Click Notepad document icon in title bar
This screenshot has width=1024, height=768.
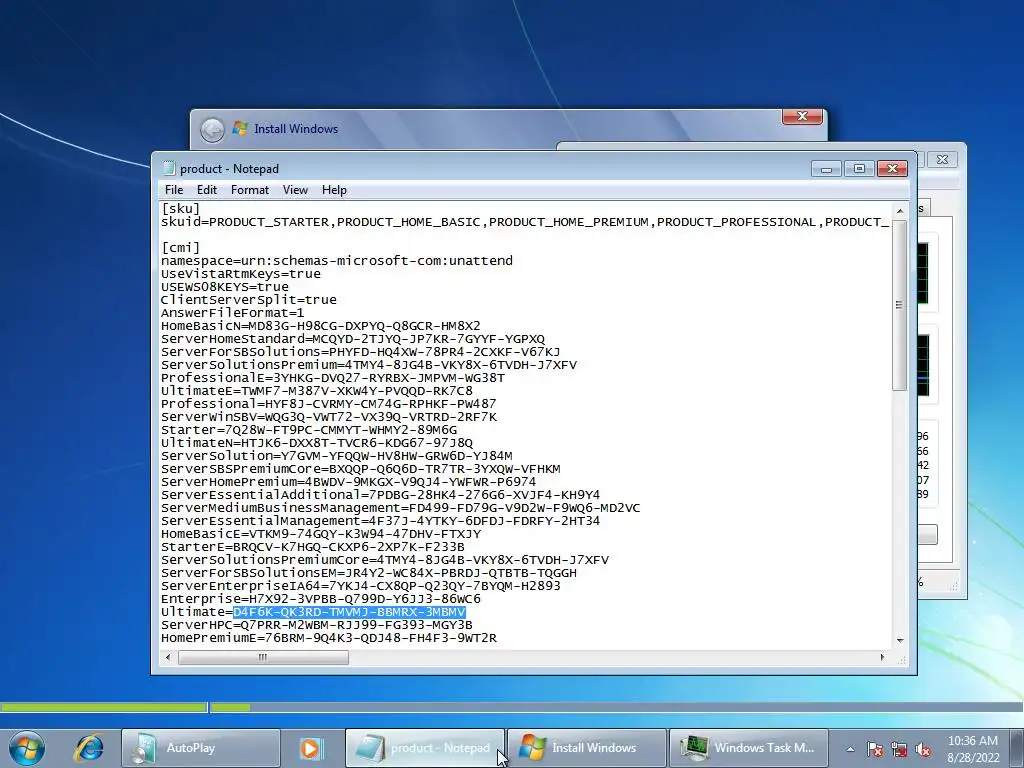pyautogui.click(x=169, y=168)
